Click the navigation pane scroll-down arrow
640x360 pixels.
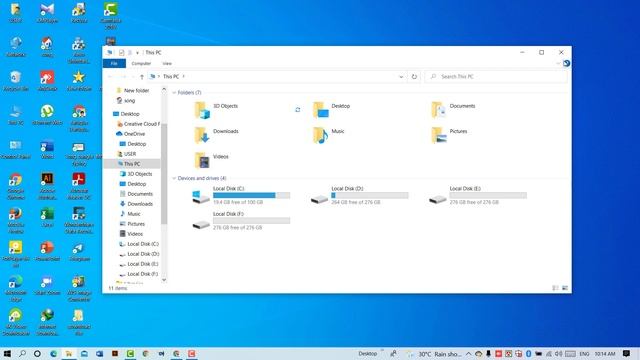(164, 280)
